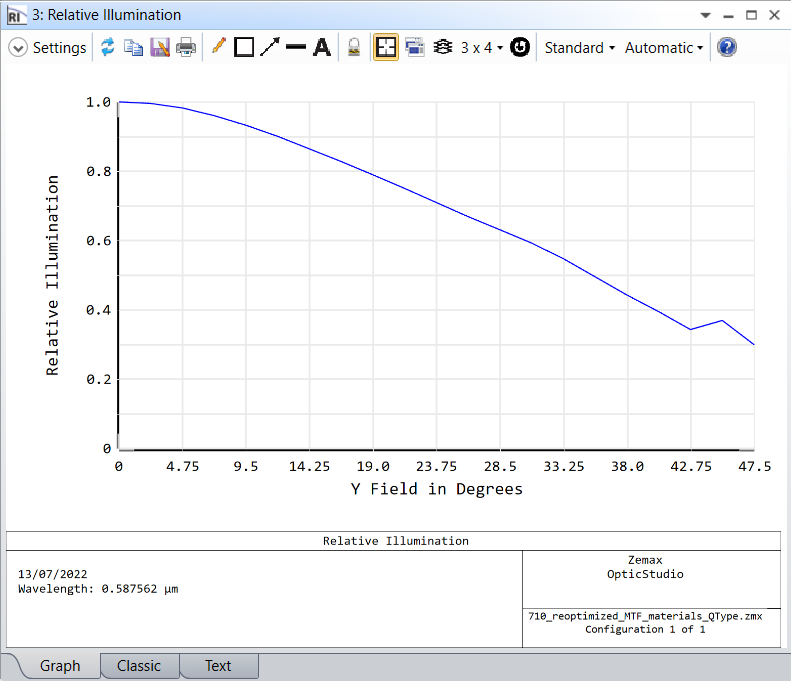Viewport: 791px width, 681px height.
Task: Switch to the Text tab
Action: (218, 666)
